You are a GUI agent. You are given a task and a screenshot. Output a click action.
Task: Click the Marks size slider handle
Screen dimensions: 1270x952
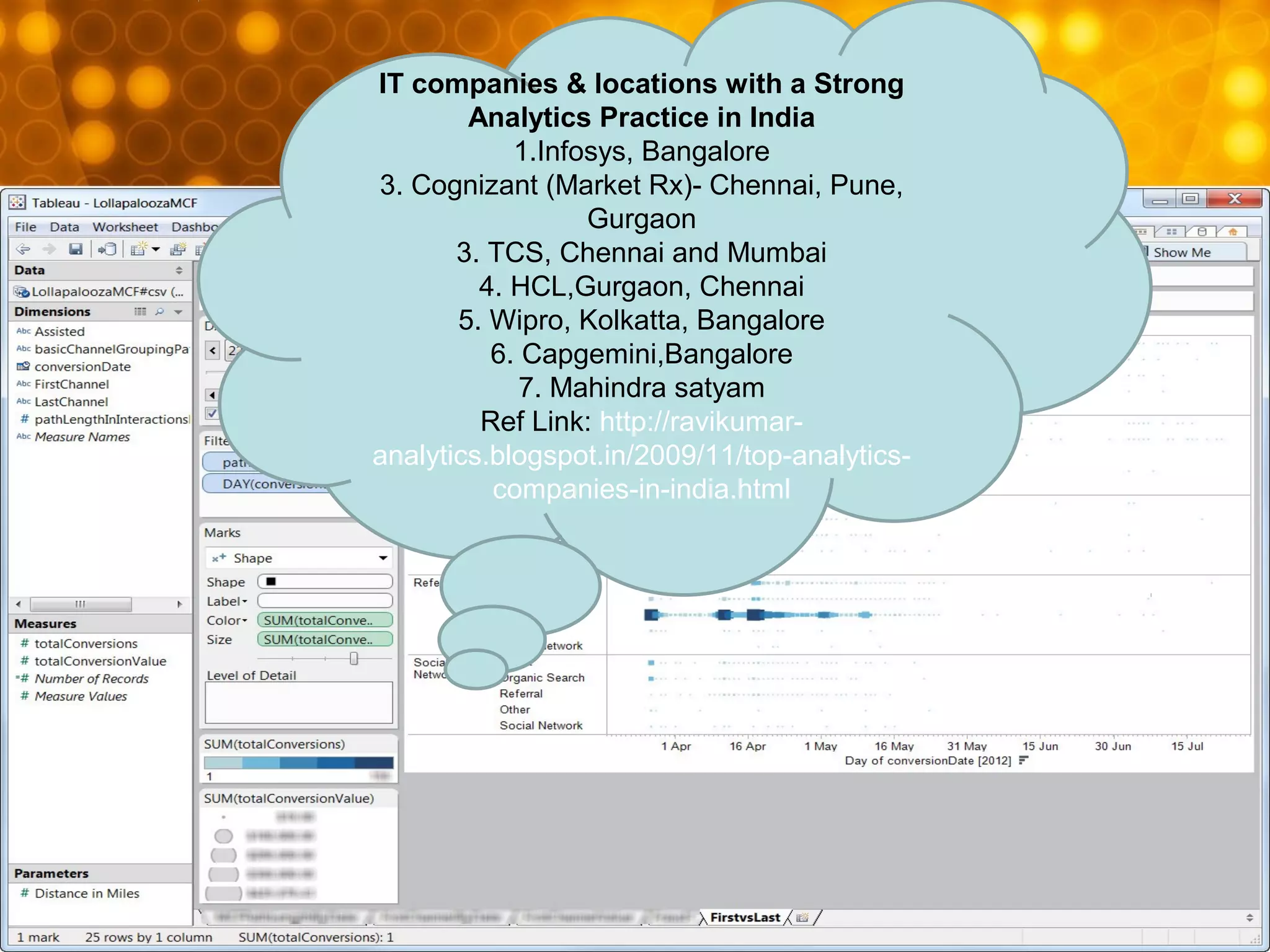tap(353, 658)
